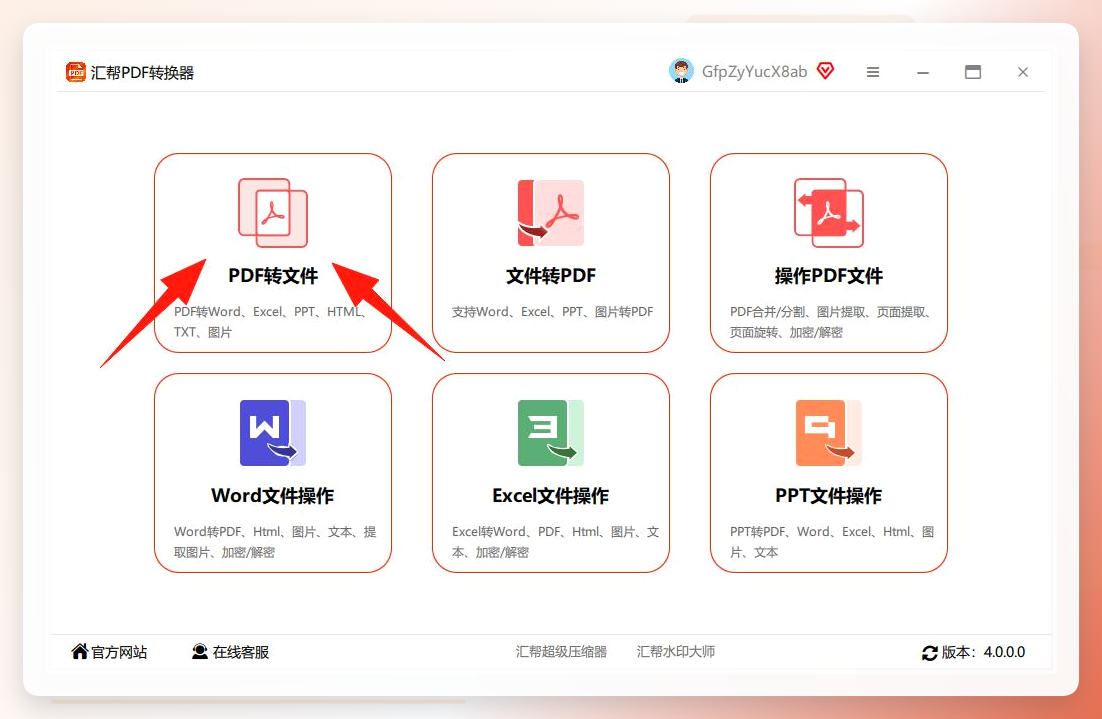Screen dimensions: 1102x719
Task: Select the Excel文件操作 card title
Action: click(x=550, y=495)
